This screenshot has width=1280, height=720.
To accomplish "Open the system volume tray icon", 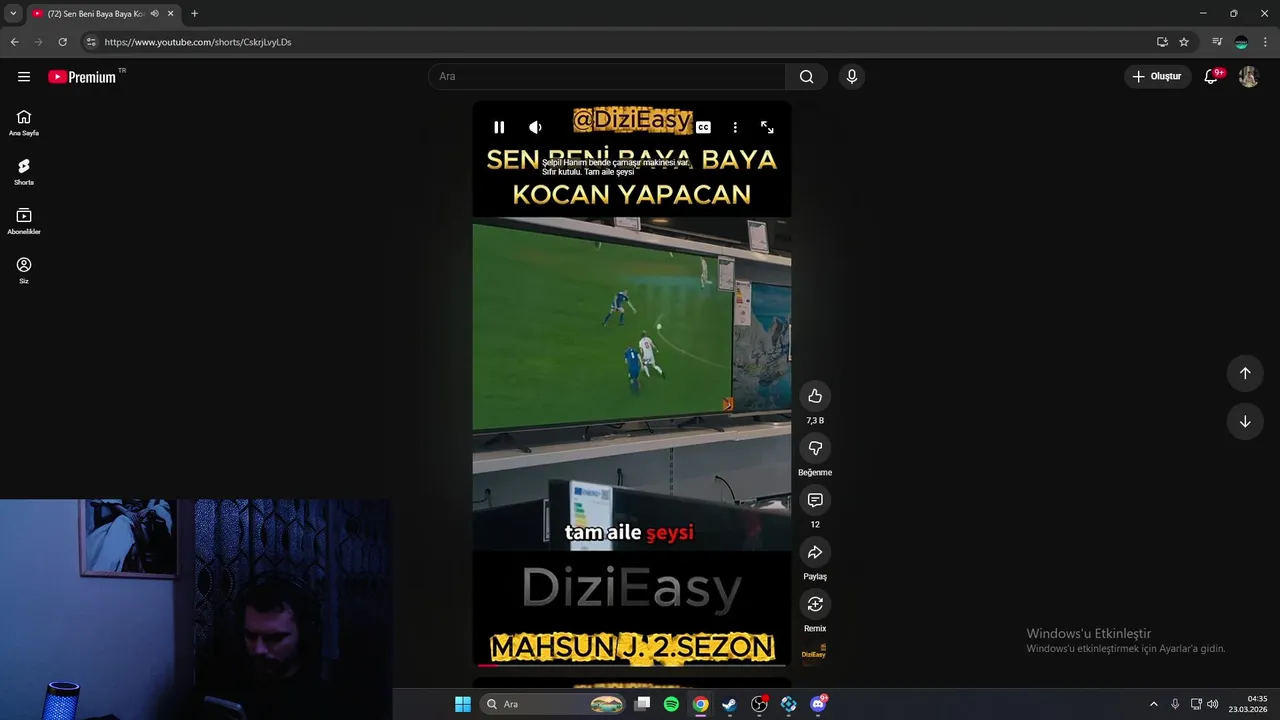I will pyautogui.click(x=1213, y=704).
